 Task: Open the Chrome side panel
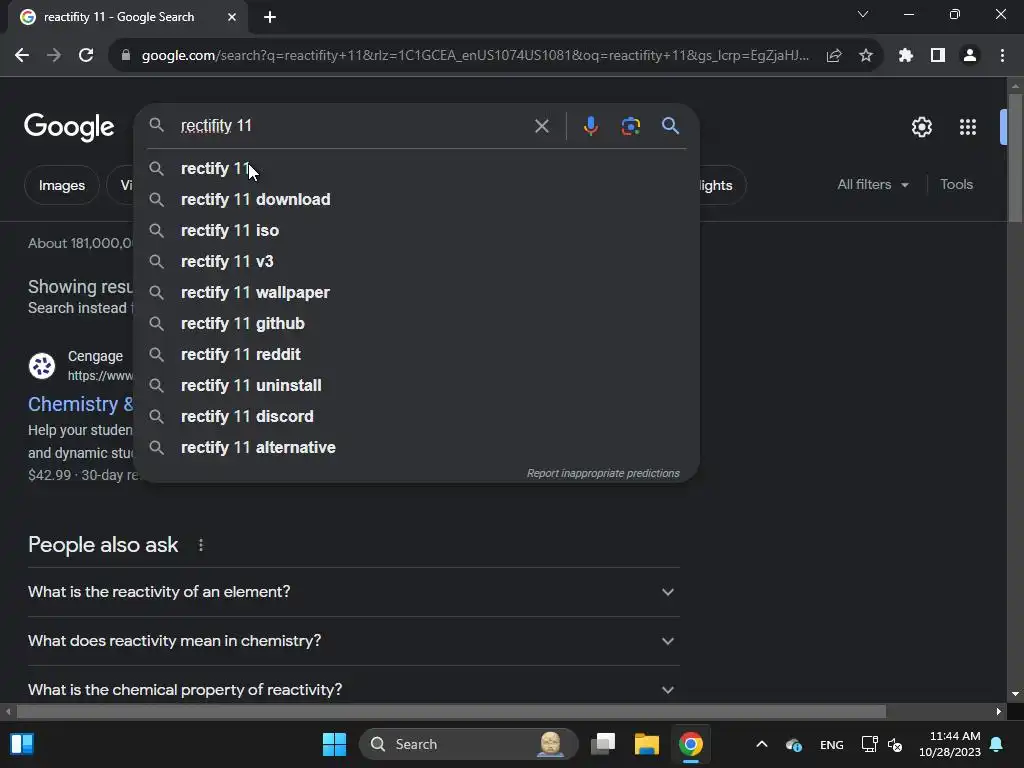(x=938, y=56)
